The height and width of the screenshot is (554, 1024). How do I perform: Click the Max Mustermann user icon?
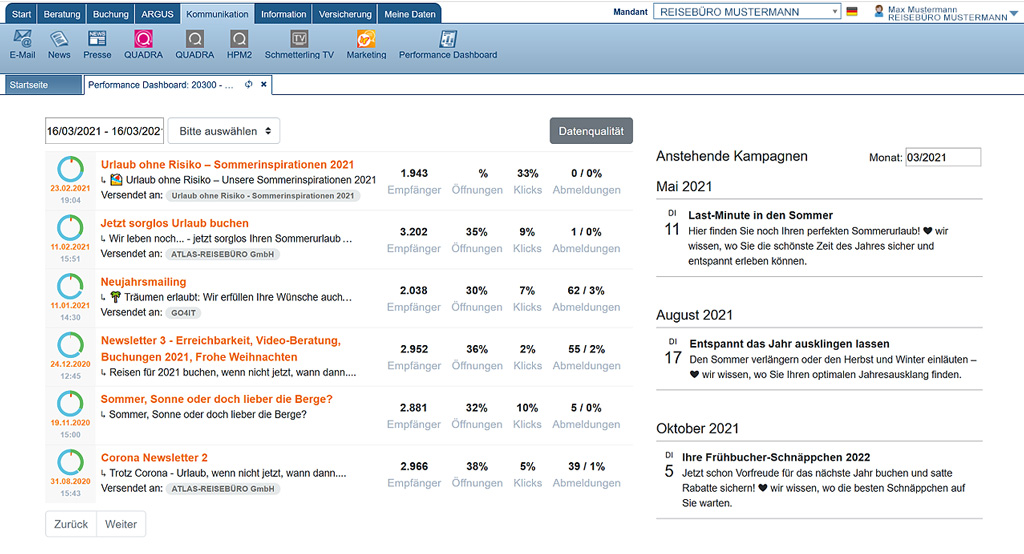[879, 11]
